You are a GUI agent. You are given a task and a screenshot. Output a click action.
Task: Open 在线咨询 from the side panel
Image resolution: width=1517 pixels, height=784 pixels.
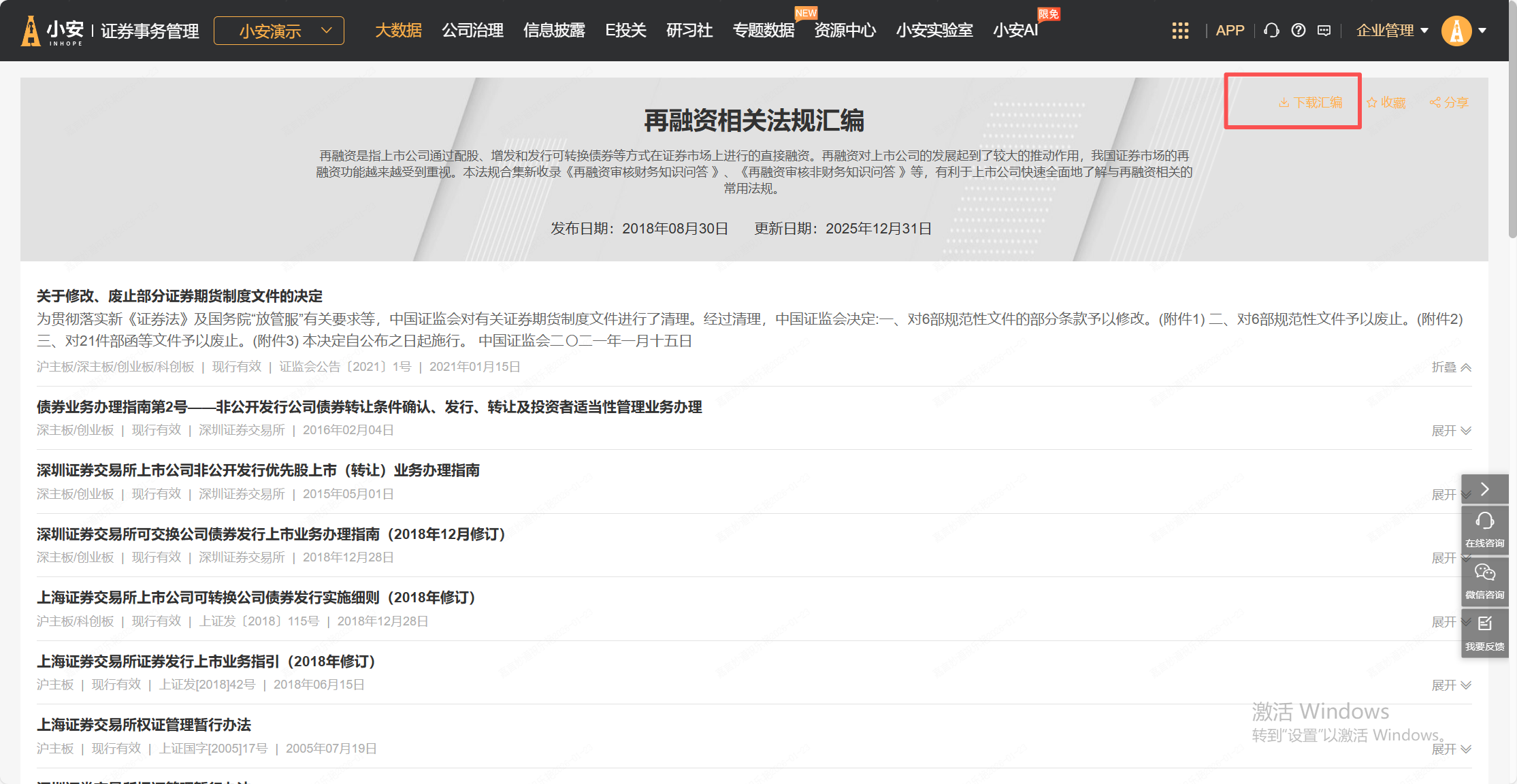(x=1484, y=529)
